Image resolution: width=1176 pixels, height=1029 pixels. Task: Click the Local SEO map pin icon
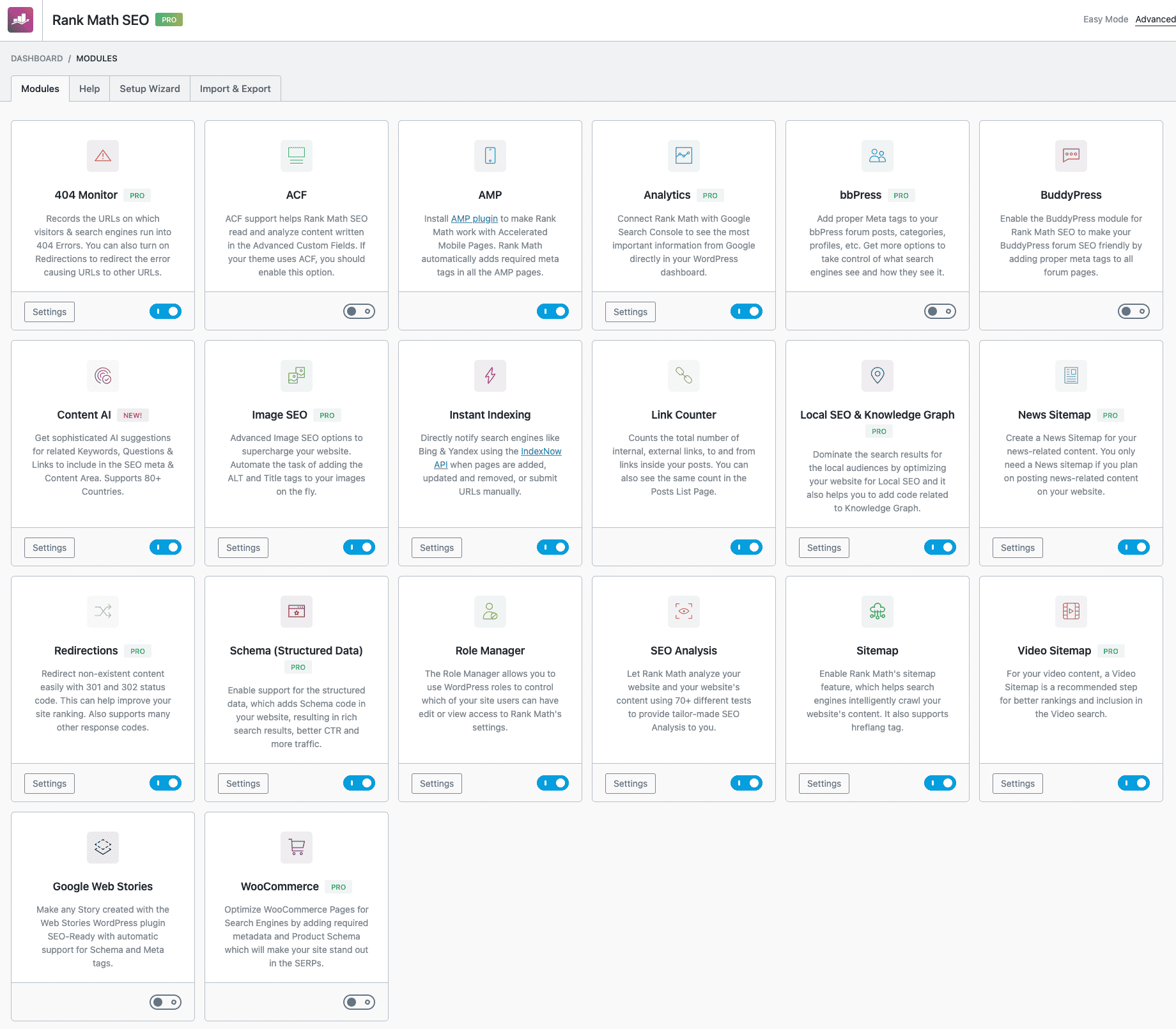tap(878, 376)
